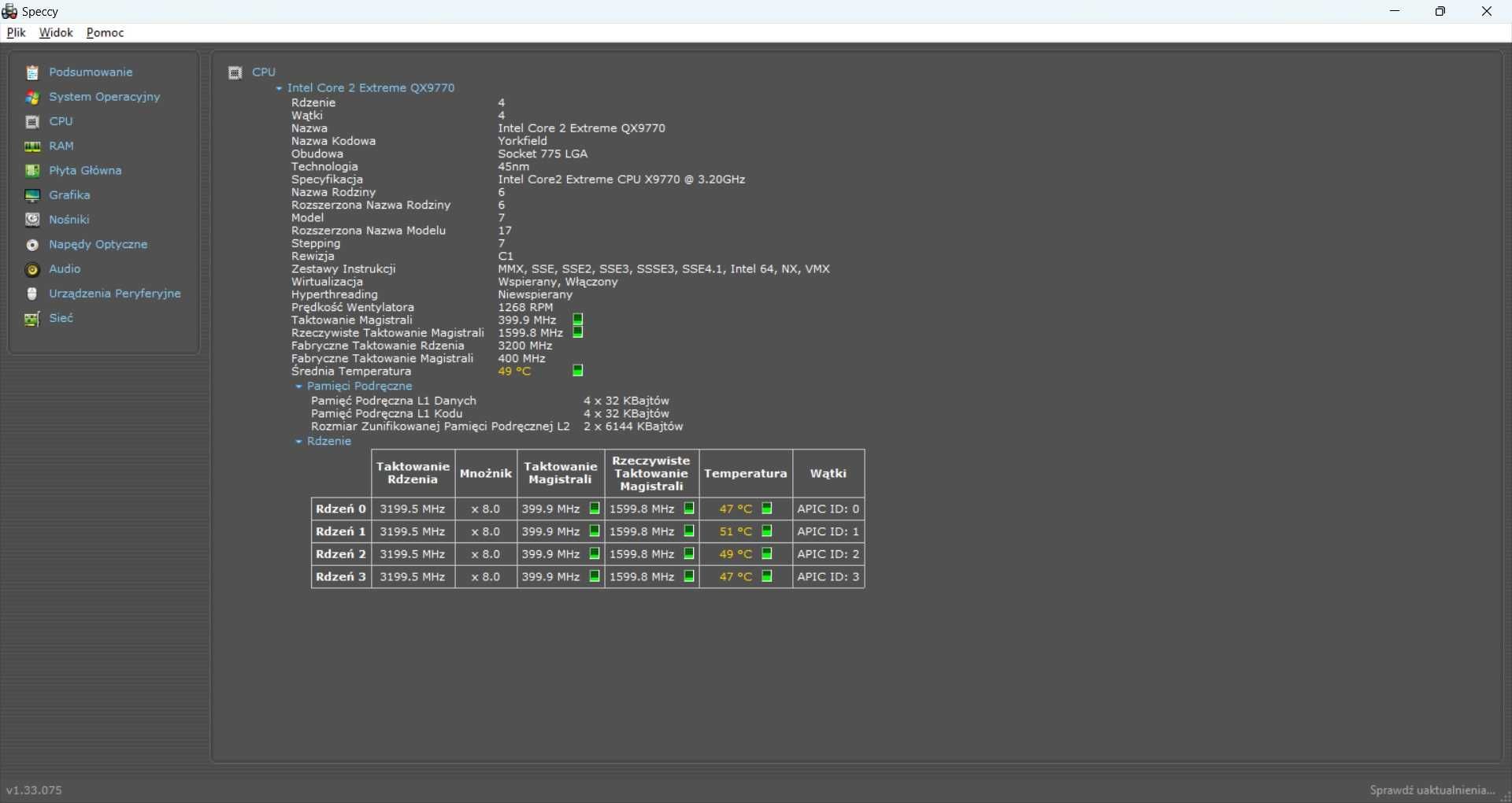
Task: Click Zestawy Instrukcji MMX, SSE list value
Action: (x=664, y=268)
